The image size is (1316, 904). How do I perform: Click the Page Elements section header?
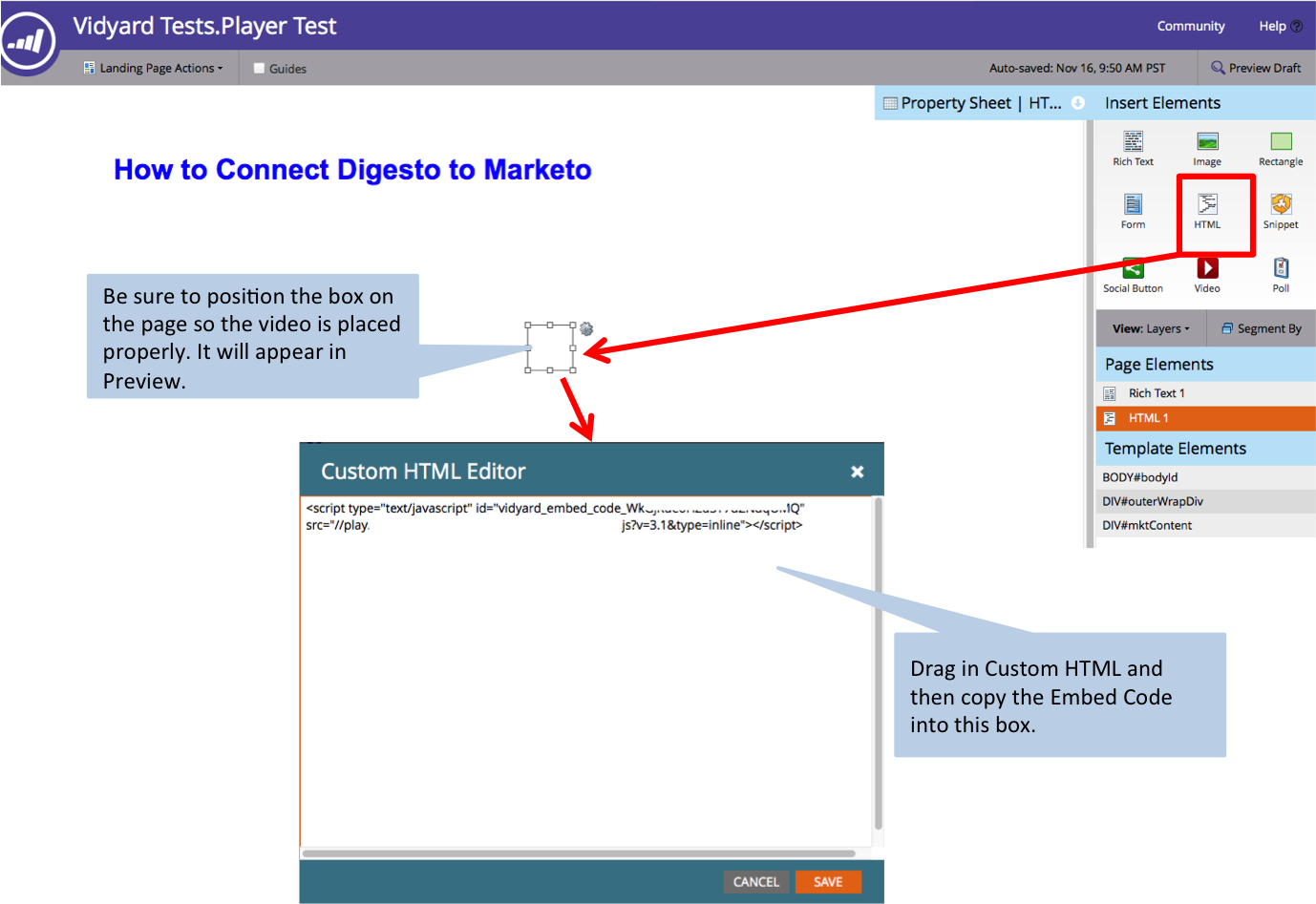pos(1206,365)
